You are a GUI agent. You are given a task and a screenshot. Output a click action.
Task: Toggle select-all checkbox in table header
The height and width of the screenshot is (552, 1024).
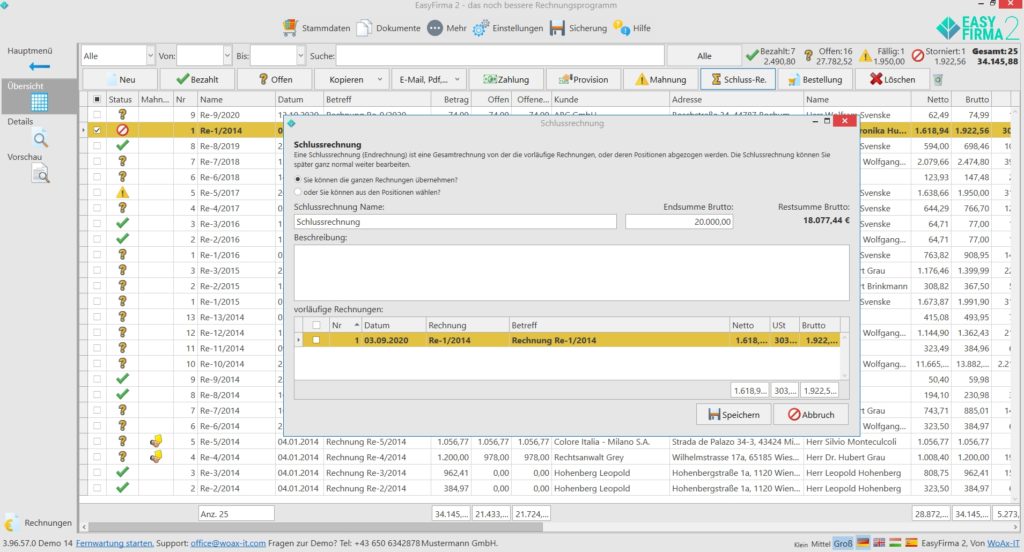tap(97, 99)
